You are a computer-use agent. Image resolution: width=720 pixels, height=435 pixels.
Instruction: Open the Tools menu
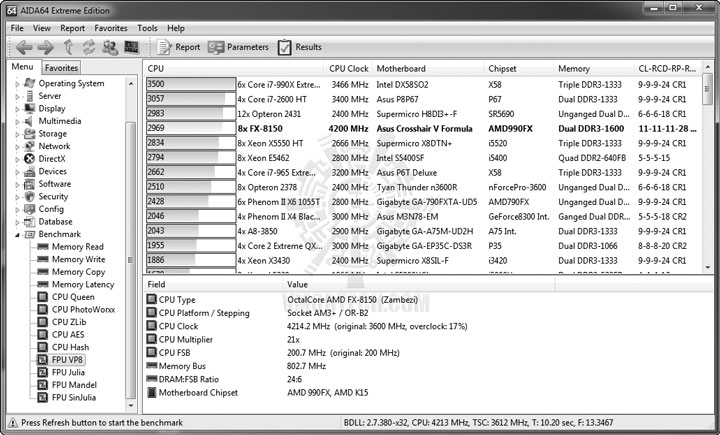coord(147,28)
